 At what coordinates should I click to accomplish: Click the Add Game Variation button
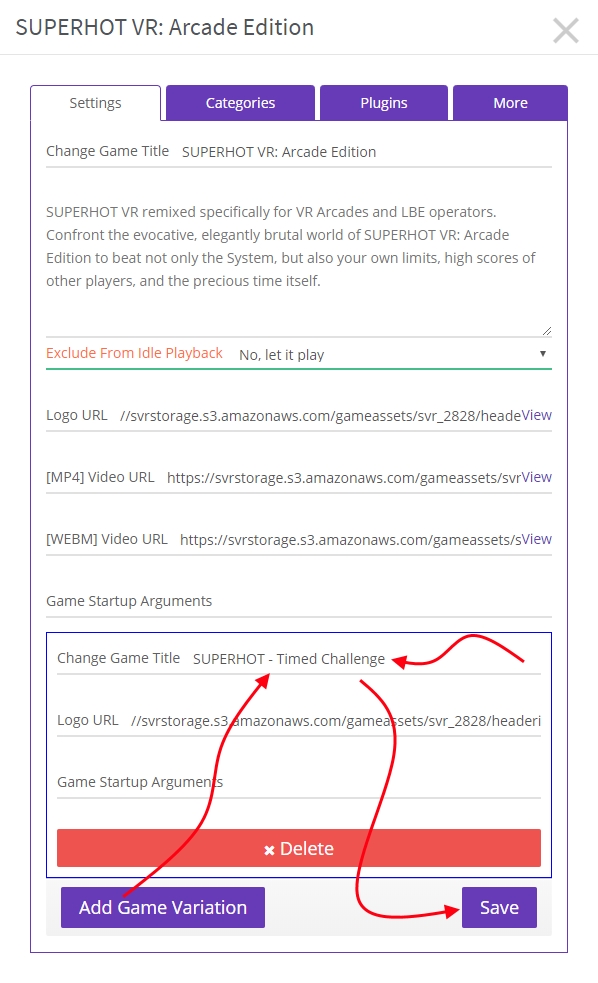162,907
